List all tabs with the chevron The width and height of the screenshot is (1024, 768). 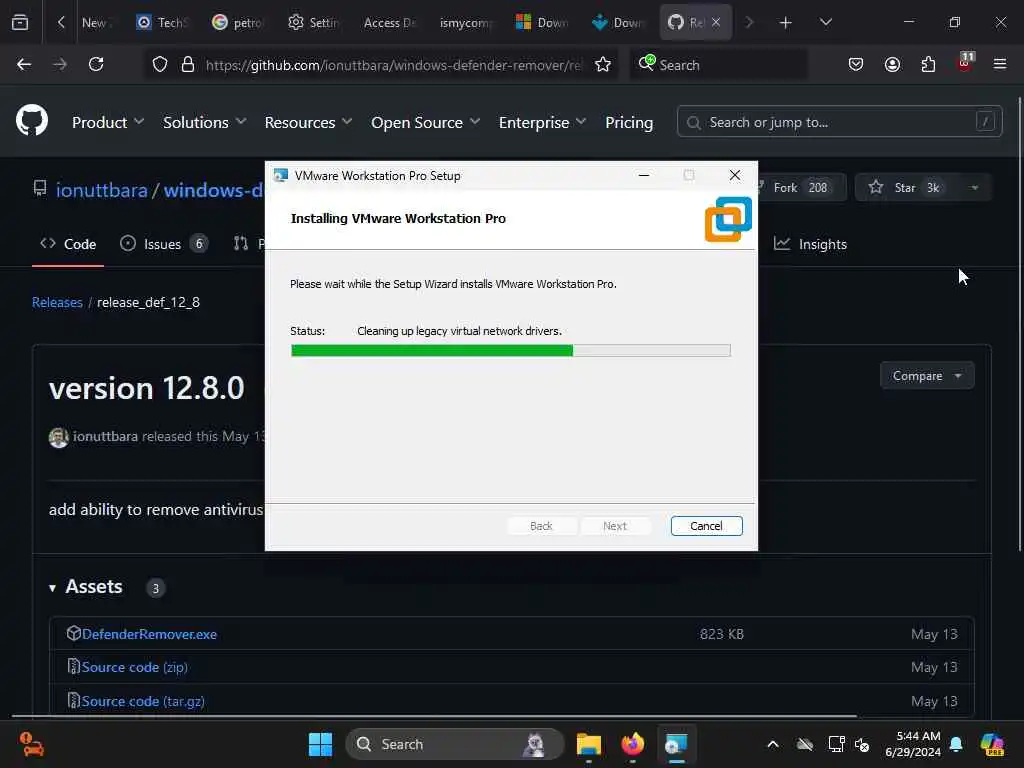pyautogui.click(x=825, y=23)
